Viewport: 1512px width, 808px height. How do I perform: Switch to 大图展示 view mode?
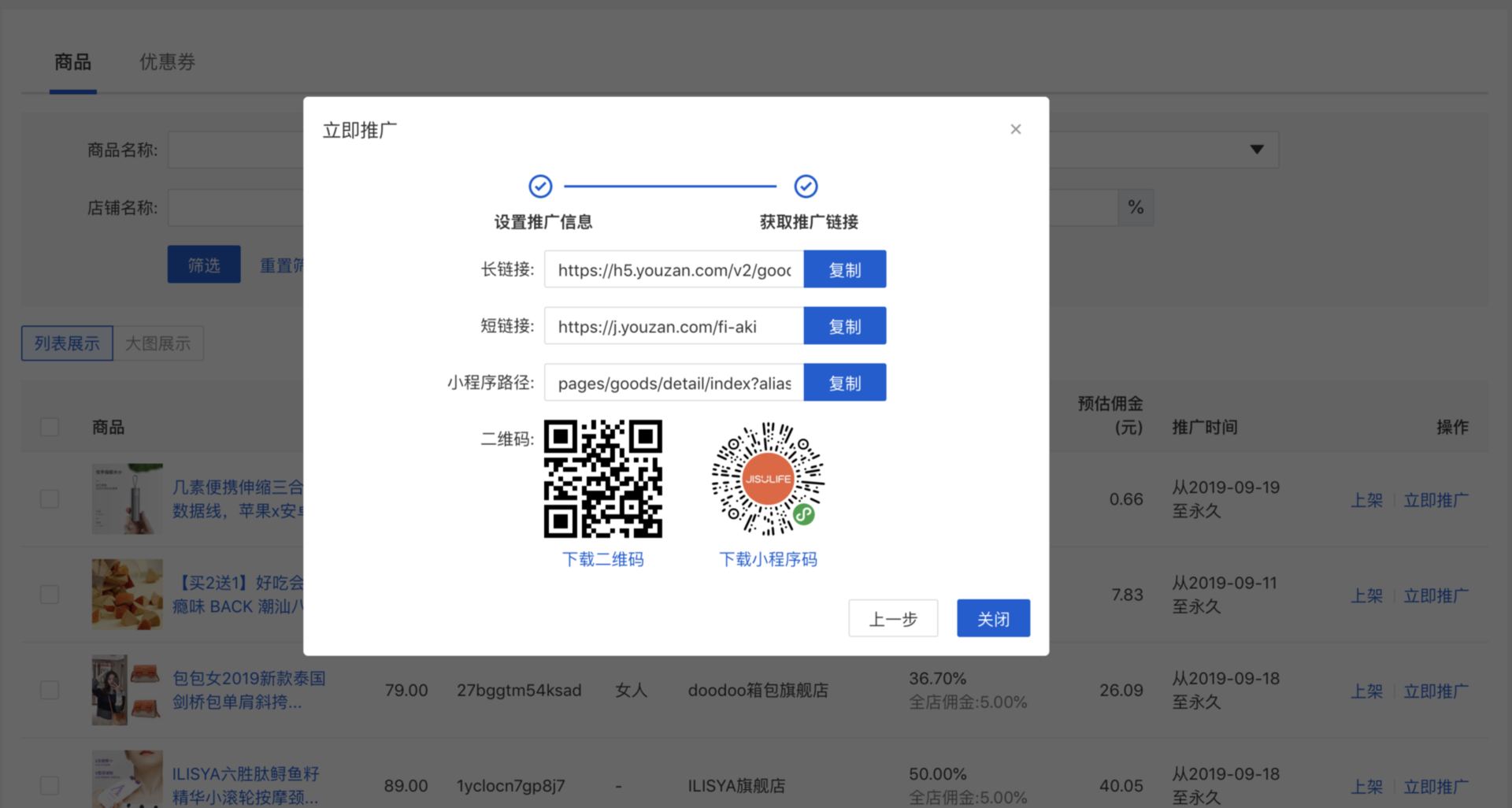click(x=157, y=343)
